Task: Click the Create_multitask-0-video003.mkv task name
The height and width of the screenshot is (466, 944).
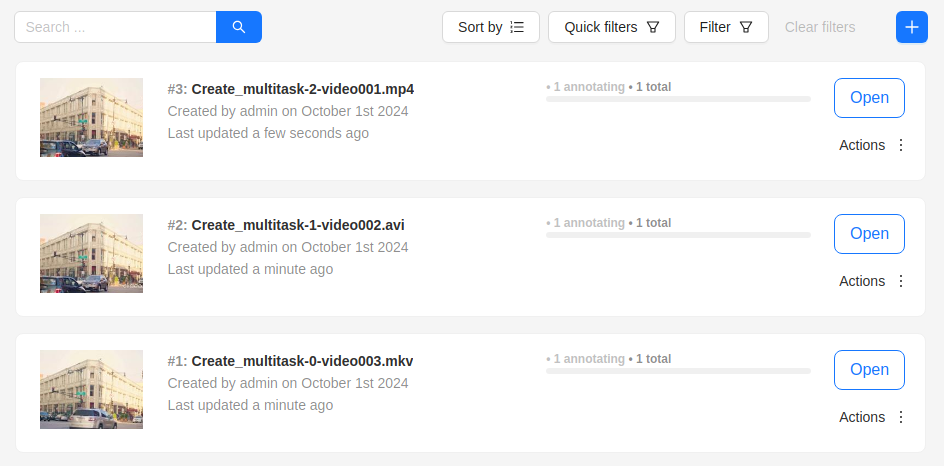Action: pos(302,361)
